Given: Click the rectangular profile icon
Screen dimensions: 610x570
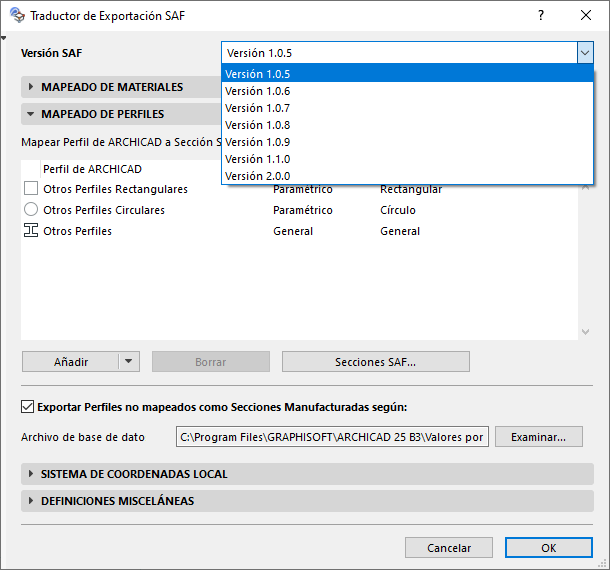Looking at the screenshot, I should (x=31, y=188).
